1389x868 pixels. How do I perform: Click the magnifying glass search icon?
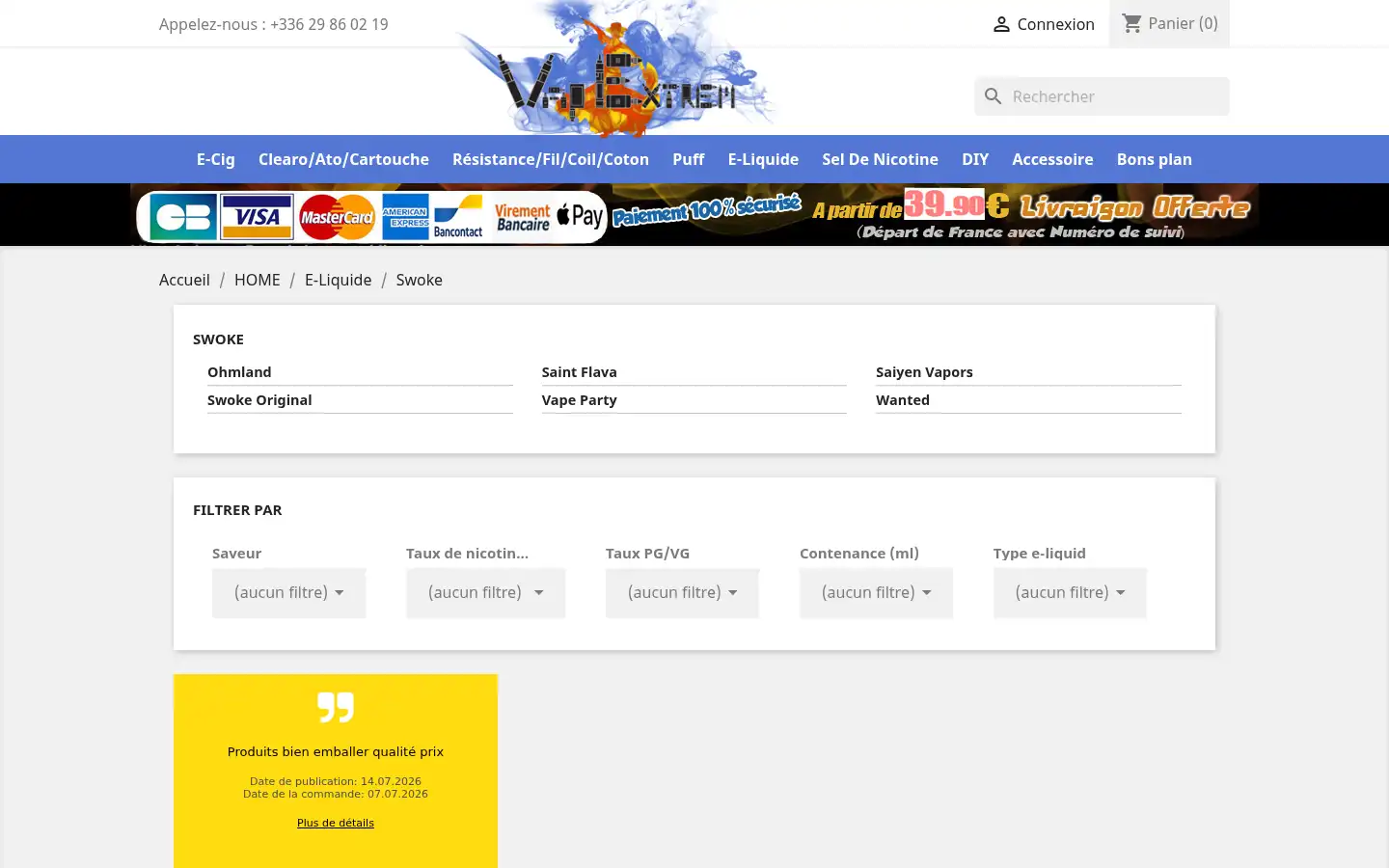click(x=993, y=96)
